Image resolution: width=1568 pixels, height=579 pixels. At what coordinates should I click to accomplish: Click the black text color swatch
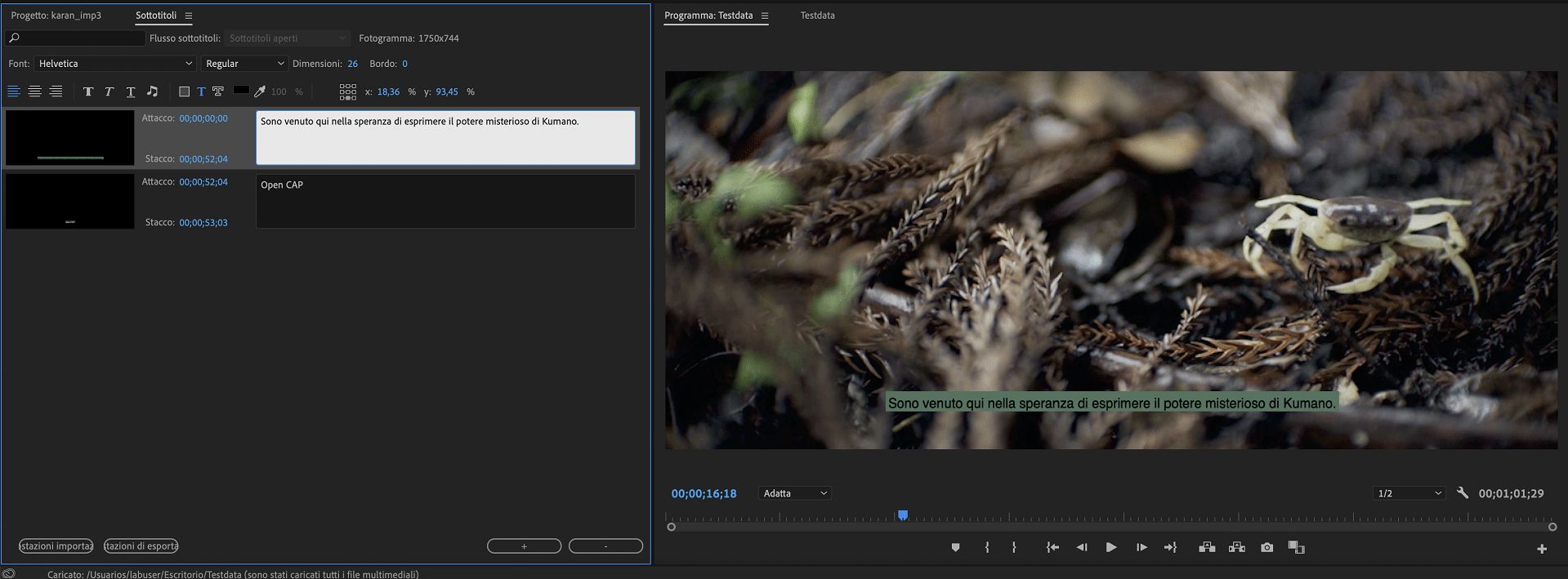pos(241,90)
